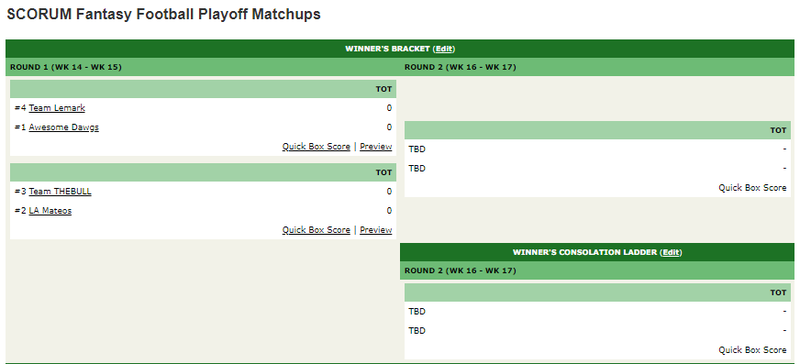Image resolution: width=800 pixels, height=364 pixels.
Task: Select Team Lemark's total score of 0
Action: (389, 108)
